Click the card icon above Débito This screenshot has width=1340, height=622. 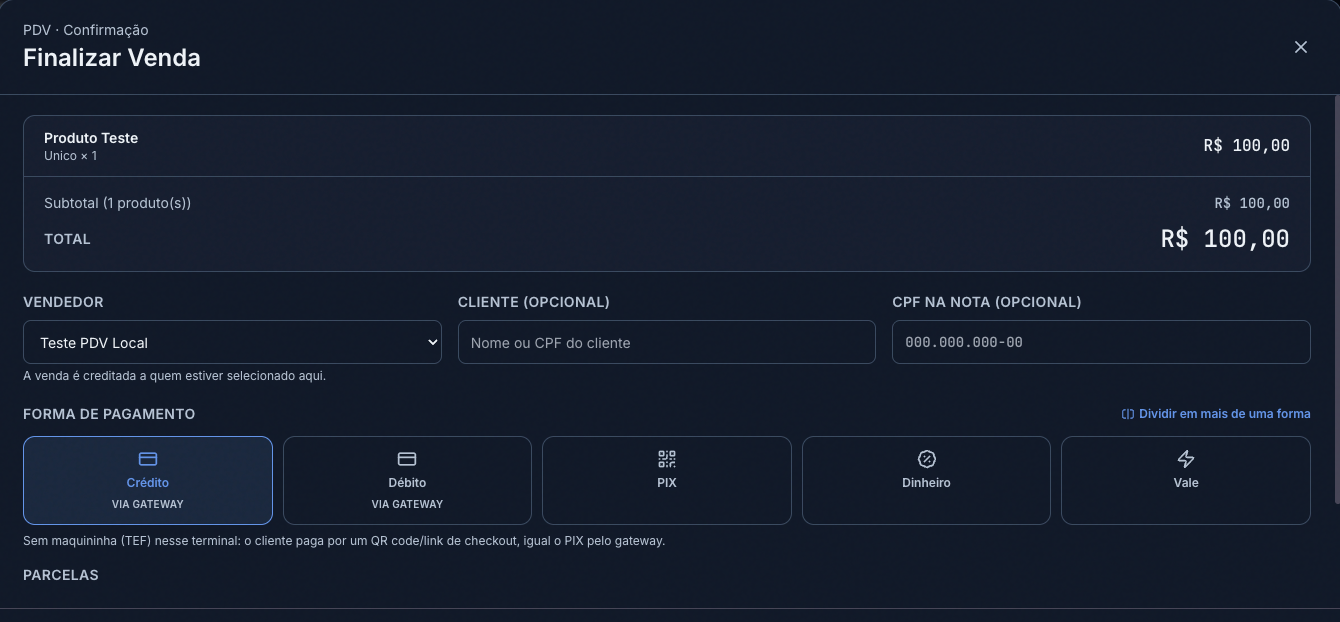tap(407, 459)
